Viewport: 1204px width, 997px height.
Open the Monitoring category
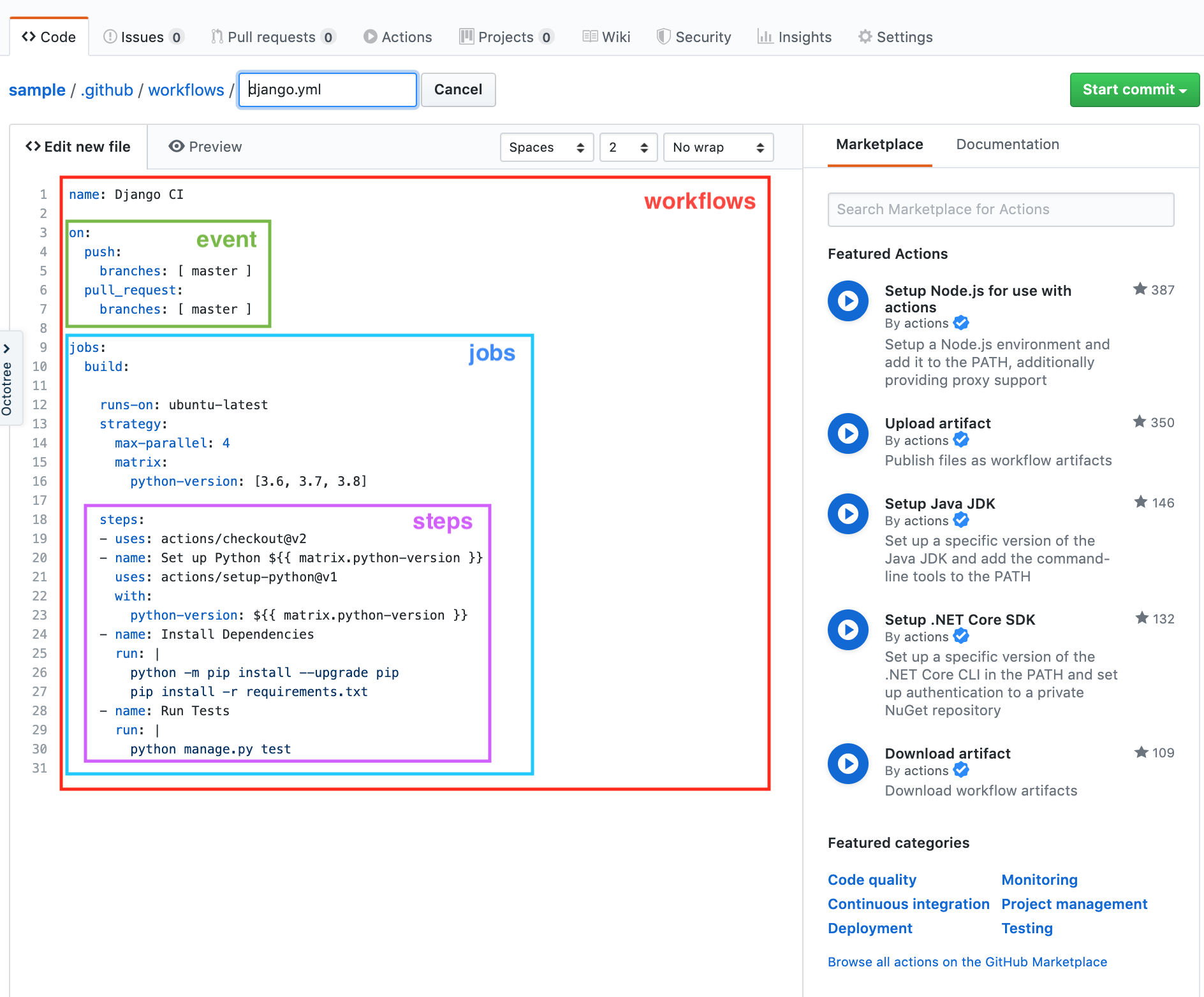1039,880
